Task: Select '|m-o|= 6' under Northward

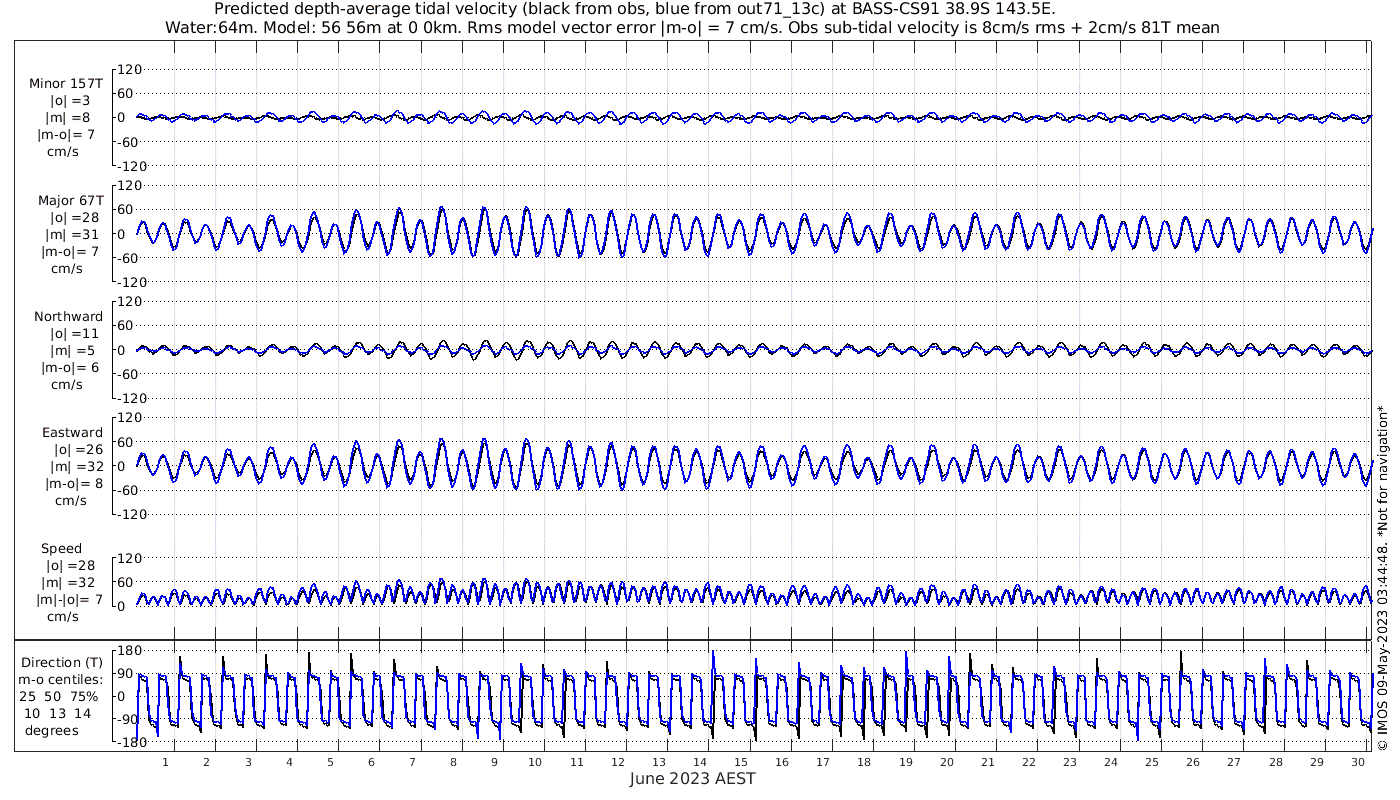Action: coord(68,368)
